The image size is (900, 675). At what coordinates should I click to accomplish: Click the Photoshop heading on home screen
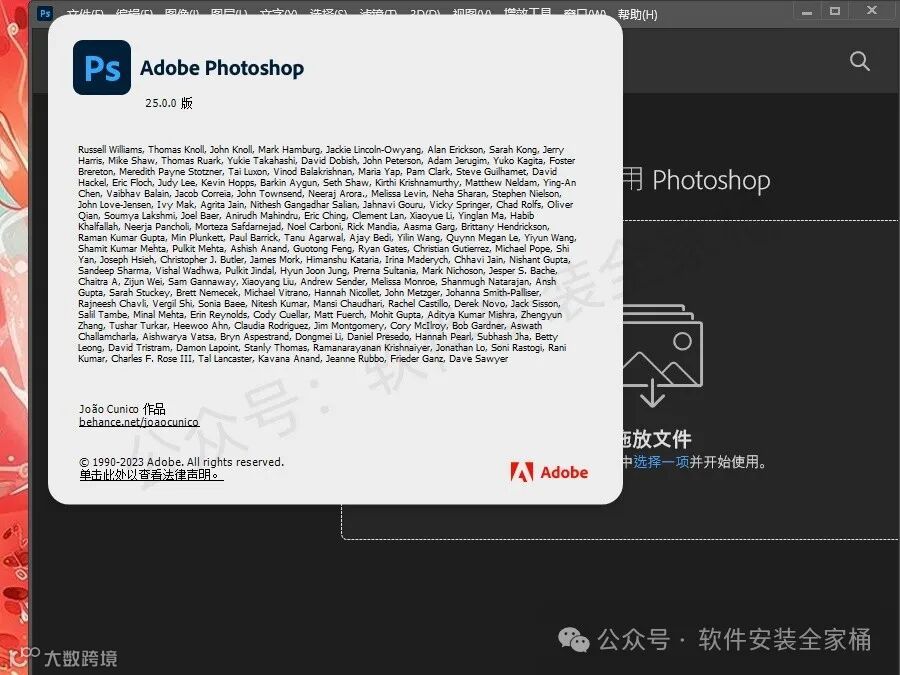(711, 181)
